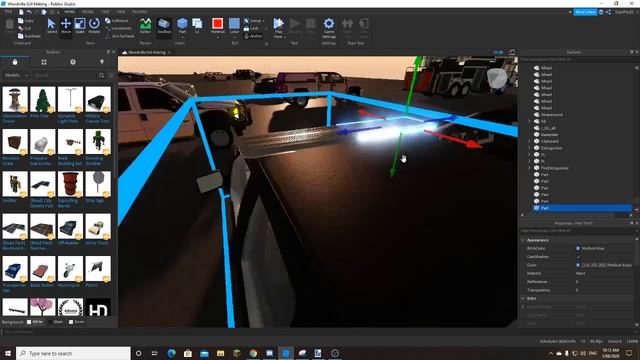Duplicate the selected object
The image size is (640, 360).
click(x=29, y=36)
